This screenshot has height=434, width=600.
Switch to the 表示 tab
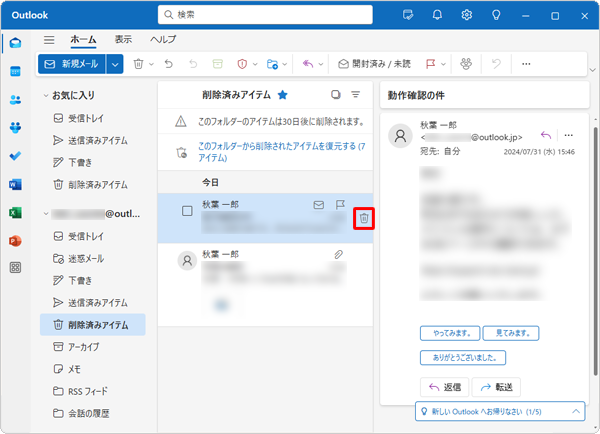tap(123, 39)
